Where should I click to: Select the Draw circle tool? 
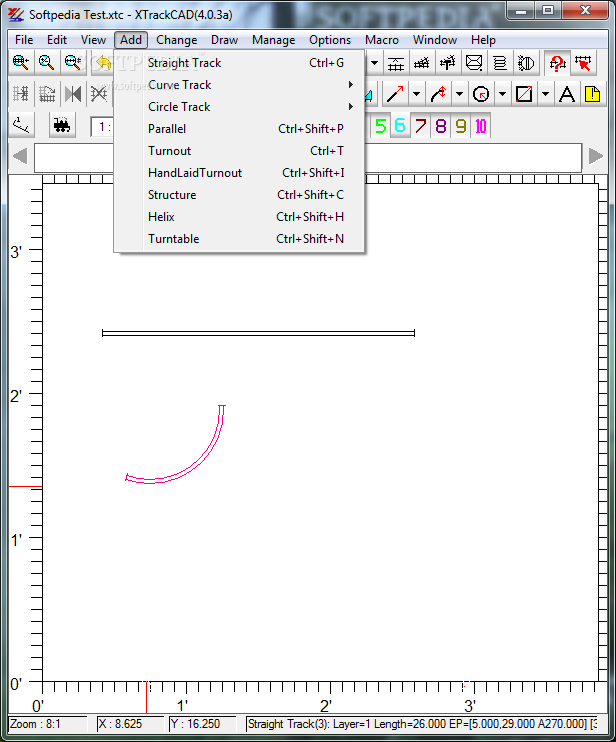coord(481,94)
